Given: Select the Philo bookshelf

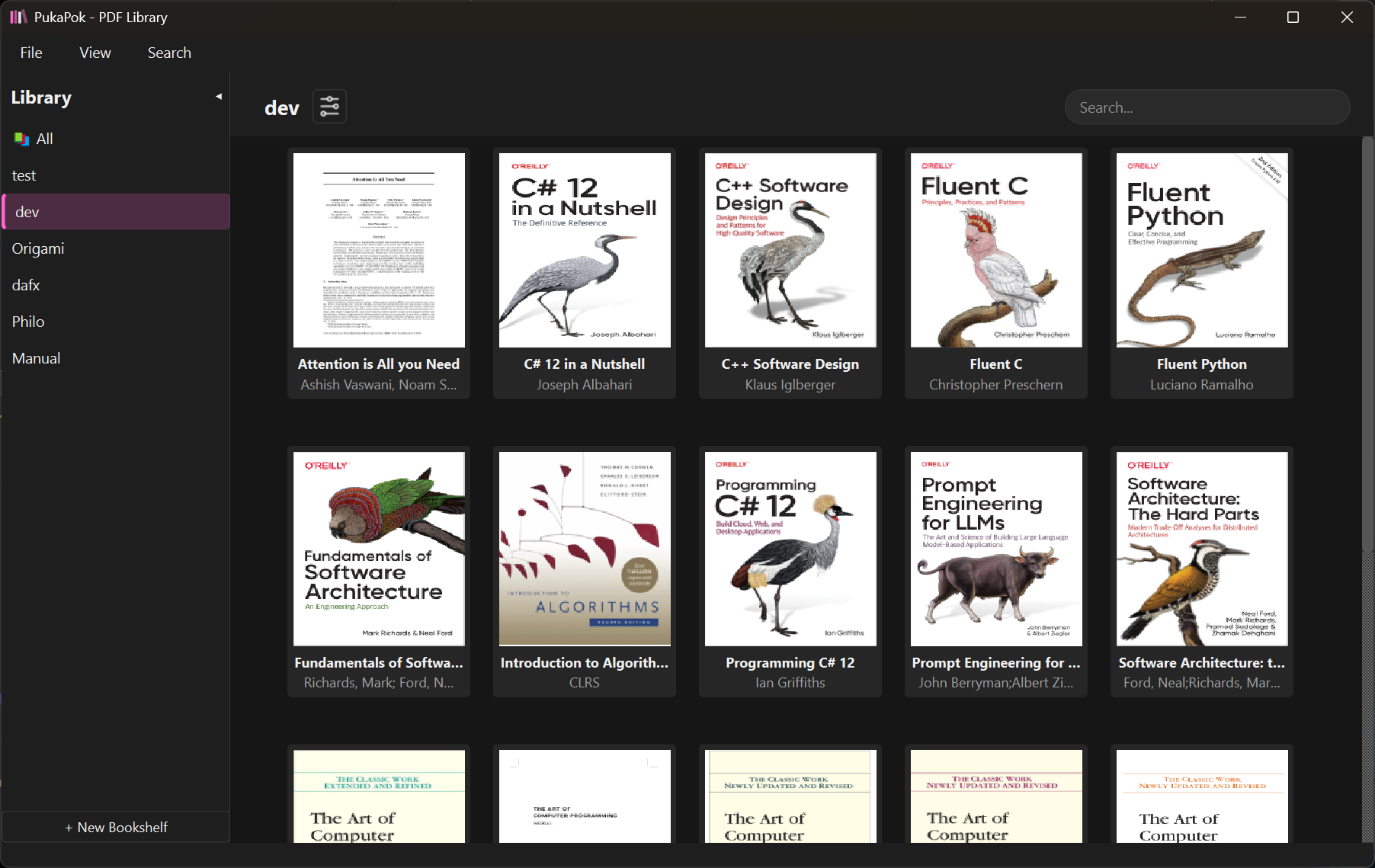Looking at the screenshot, I should (28, 322).
